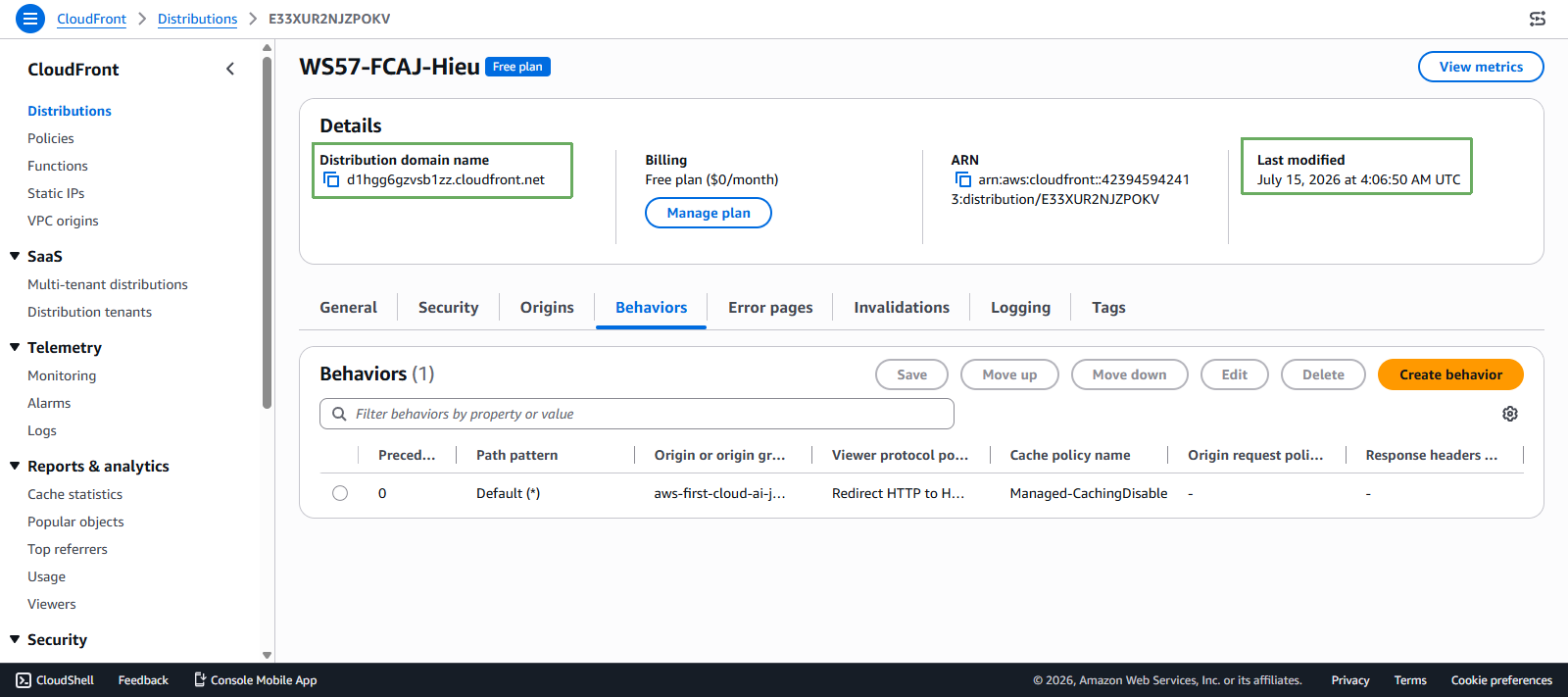Open Behaviors table preferences gear
This screenshot has height=697, width=1568.
tap(1510, 414)
